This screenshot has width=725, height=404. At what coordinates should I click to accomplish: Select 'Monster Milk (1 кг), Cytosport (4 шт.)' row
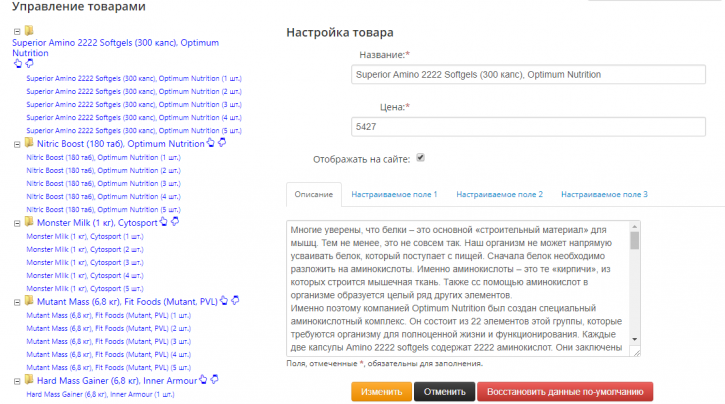pos(85,275)
